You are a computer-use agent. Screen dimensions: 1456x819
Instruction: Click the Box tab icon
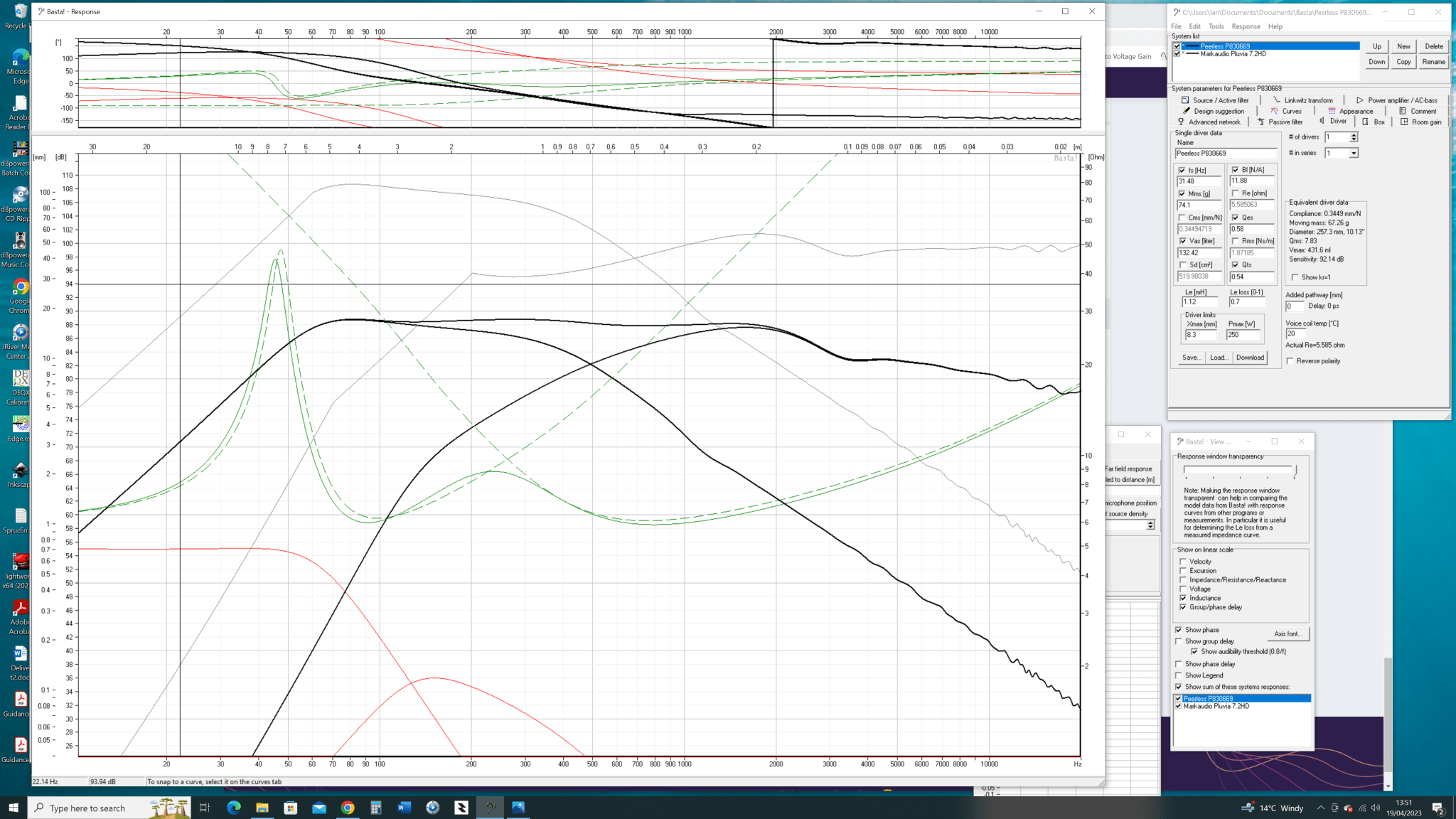(x=1365, y=122)
